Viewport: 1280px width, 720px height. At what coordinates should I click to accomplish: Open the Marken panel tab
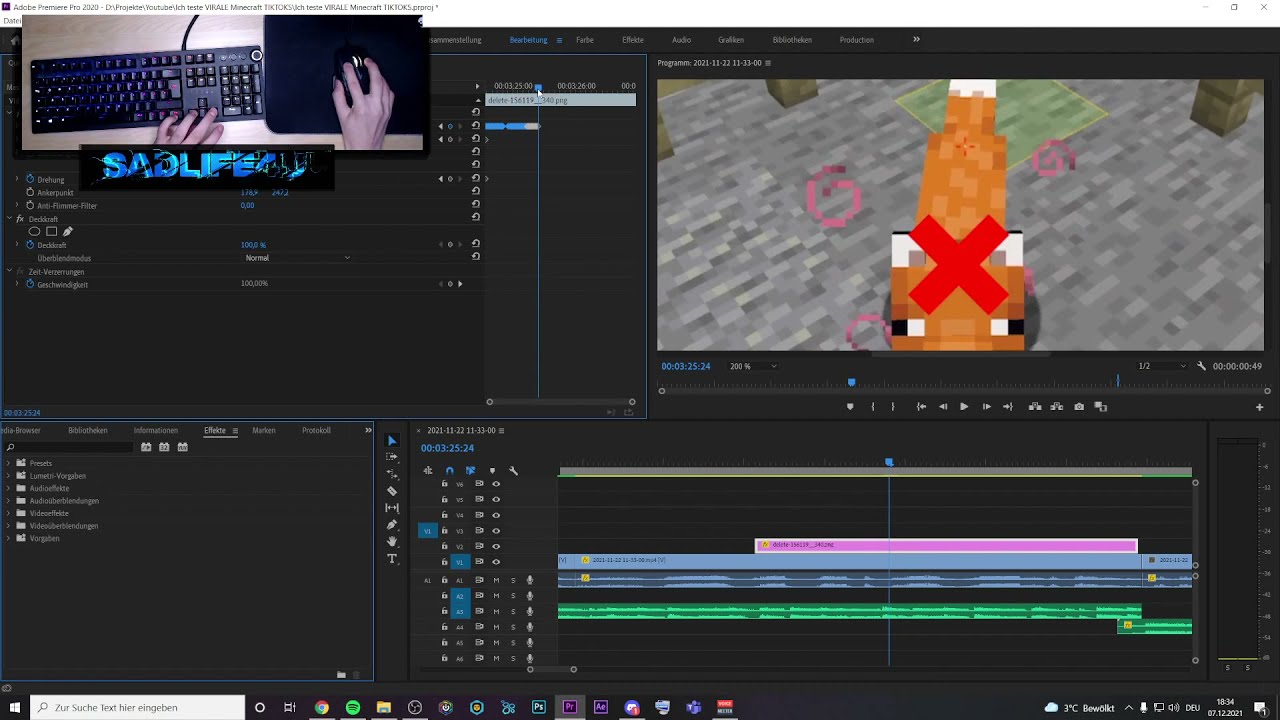[x=264, y=430]
